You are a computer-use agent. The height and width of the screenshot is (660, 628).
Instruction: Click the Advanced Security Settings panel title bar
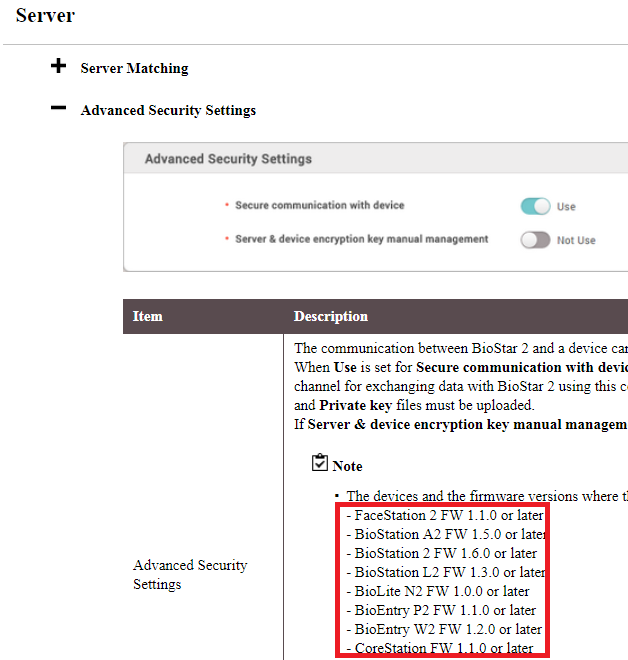(x=375, y=158)
